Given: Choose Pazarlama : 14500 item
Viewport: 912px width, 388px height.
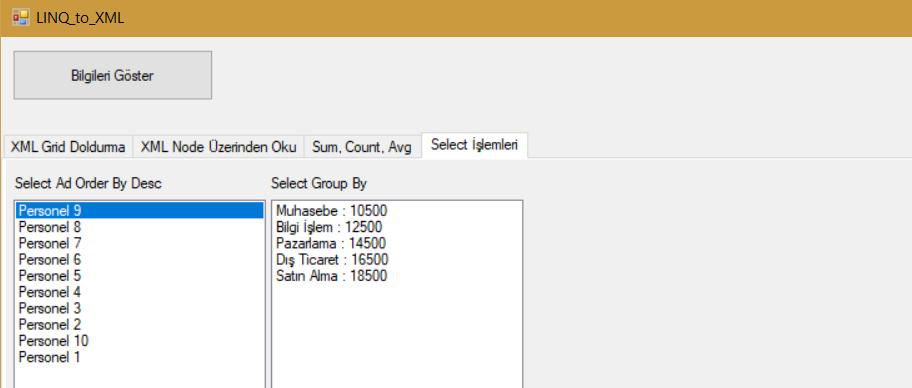Looking at the screenshot, I should (x=397, y=243).
